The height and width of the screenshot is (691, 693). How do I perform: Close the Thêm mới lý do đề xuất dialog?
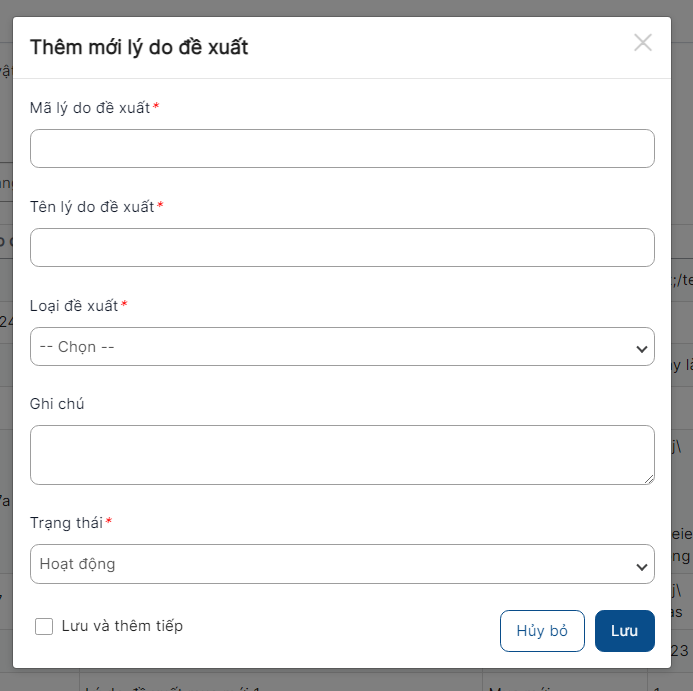(643, 42)
